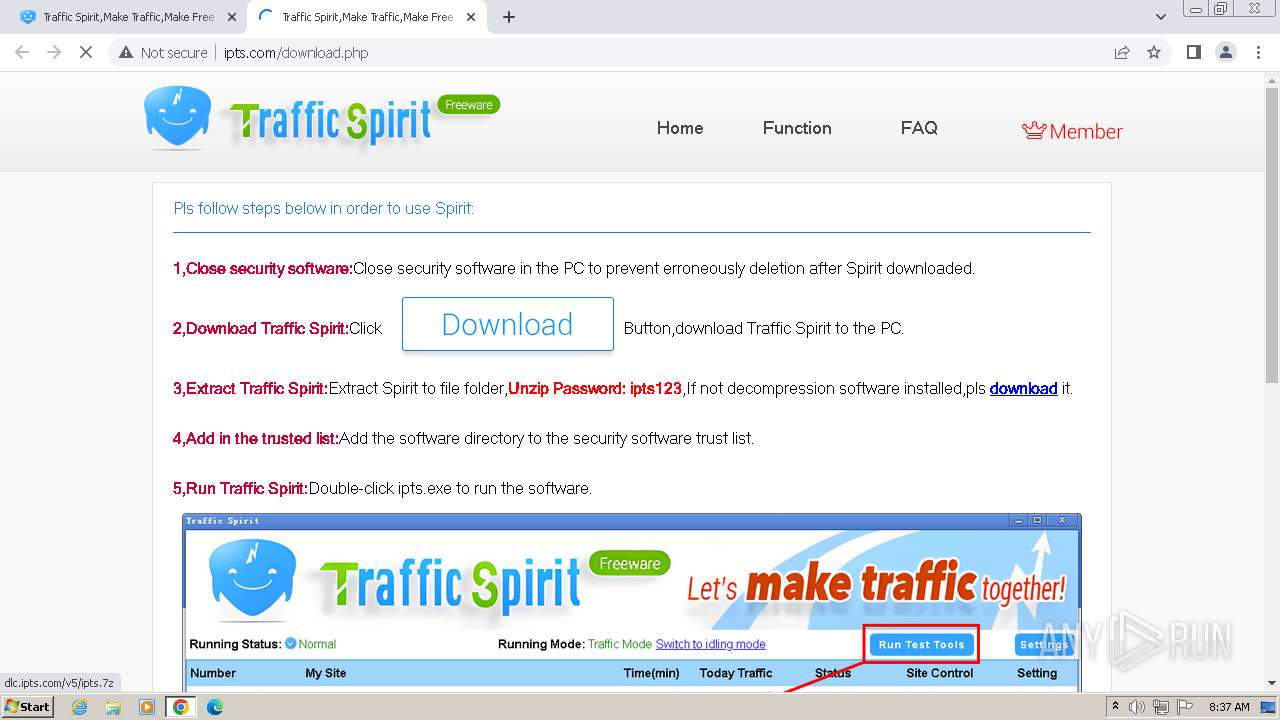Click the volume speaker tray icon
The width and height of the screenshot is (1280, 720).
click(1136, 707)
